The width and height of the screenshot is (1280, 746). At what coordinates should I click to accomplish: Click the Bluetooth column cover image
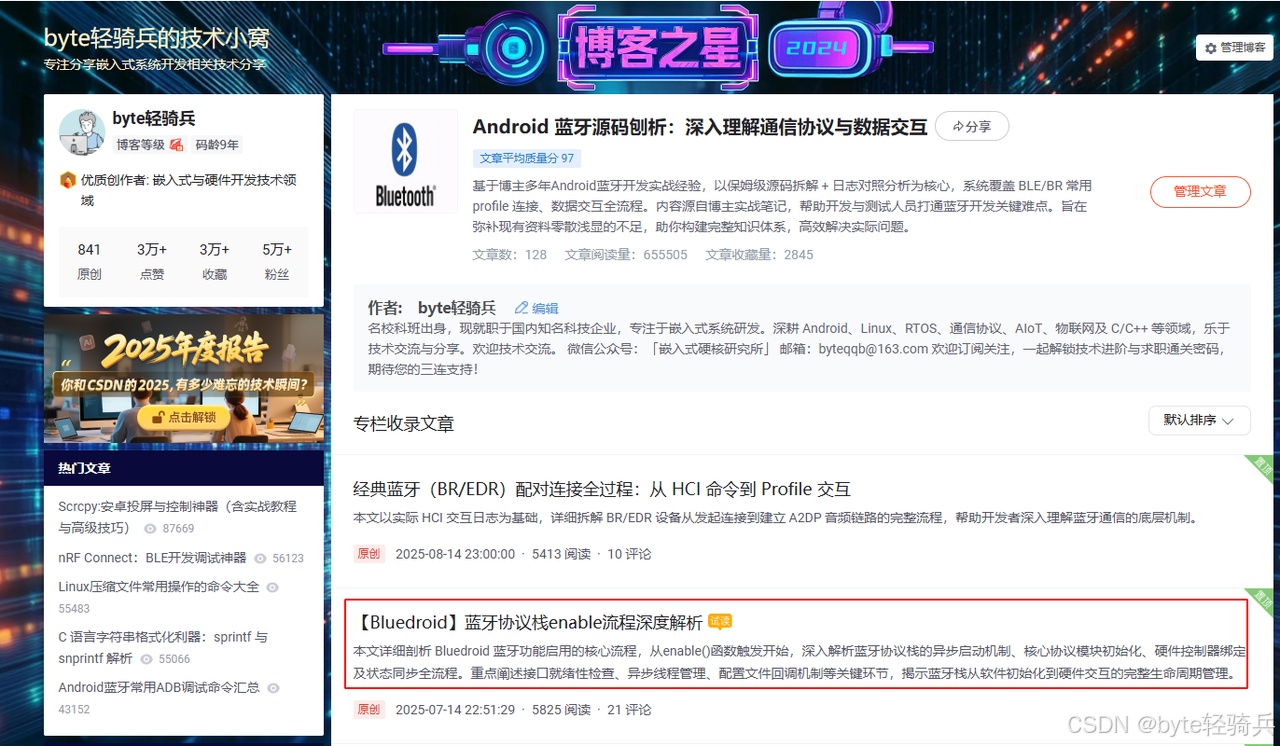pos(405,162)
